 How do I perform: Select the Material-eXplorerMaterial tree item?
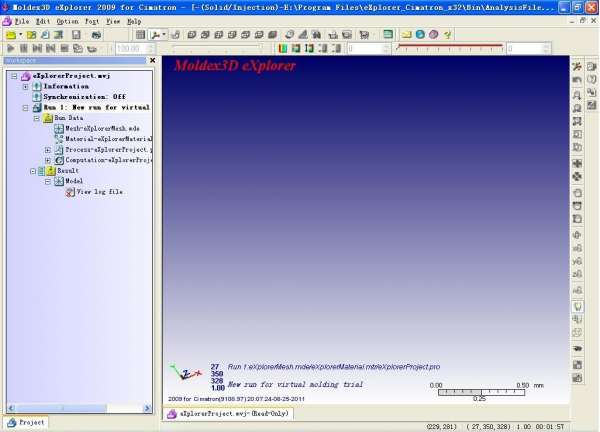pyautogui.click(x=108, y=139)
